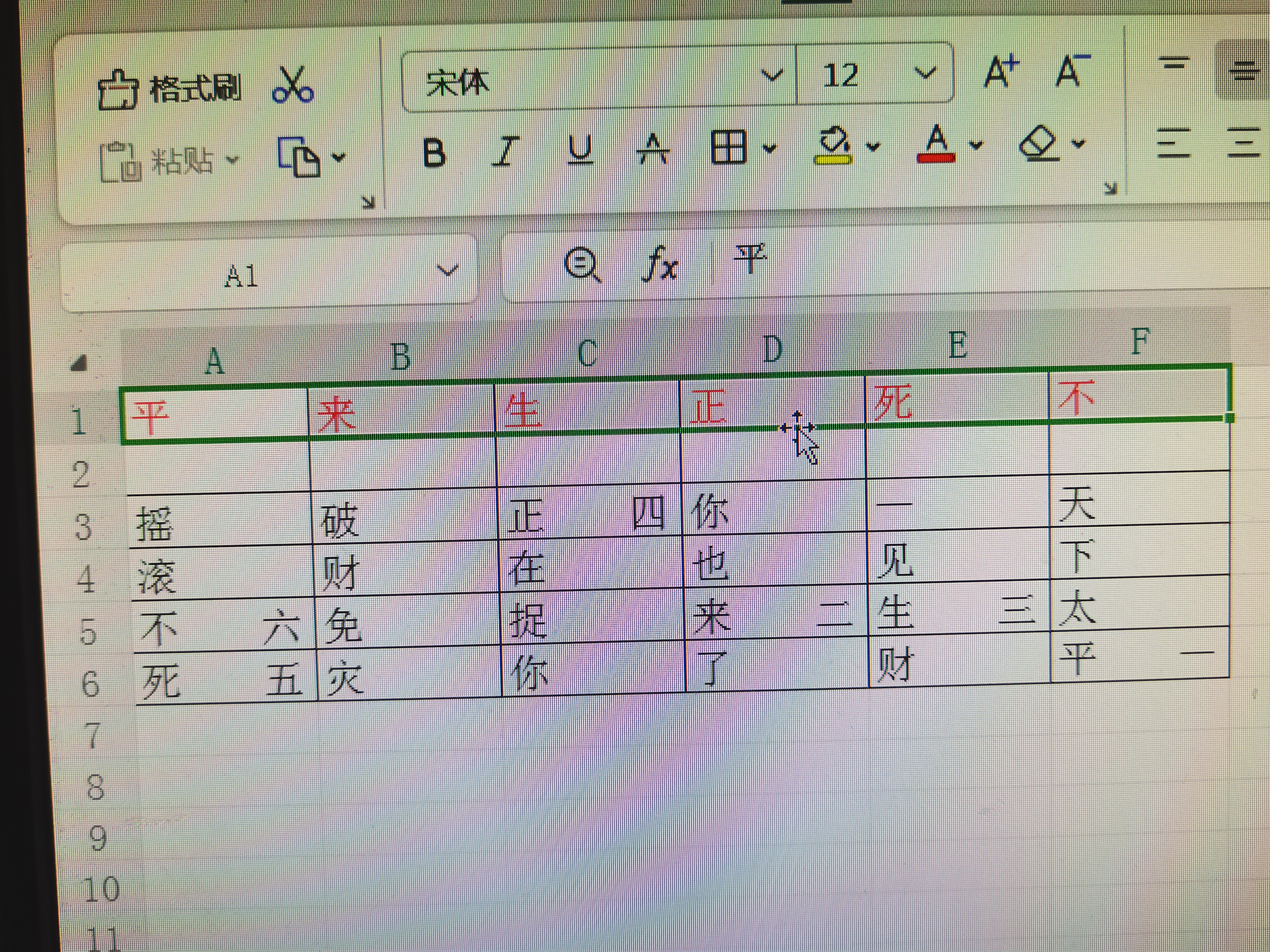Image resolution: width=1270 pixels, height=952 pixels.
Task: Open the font group dialog launcher
Action: (x=1110, y=188)
